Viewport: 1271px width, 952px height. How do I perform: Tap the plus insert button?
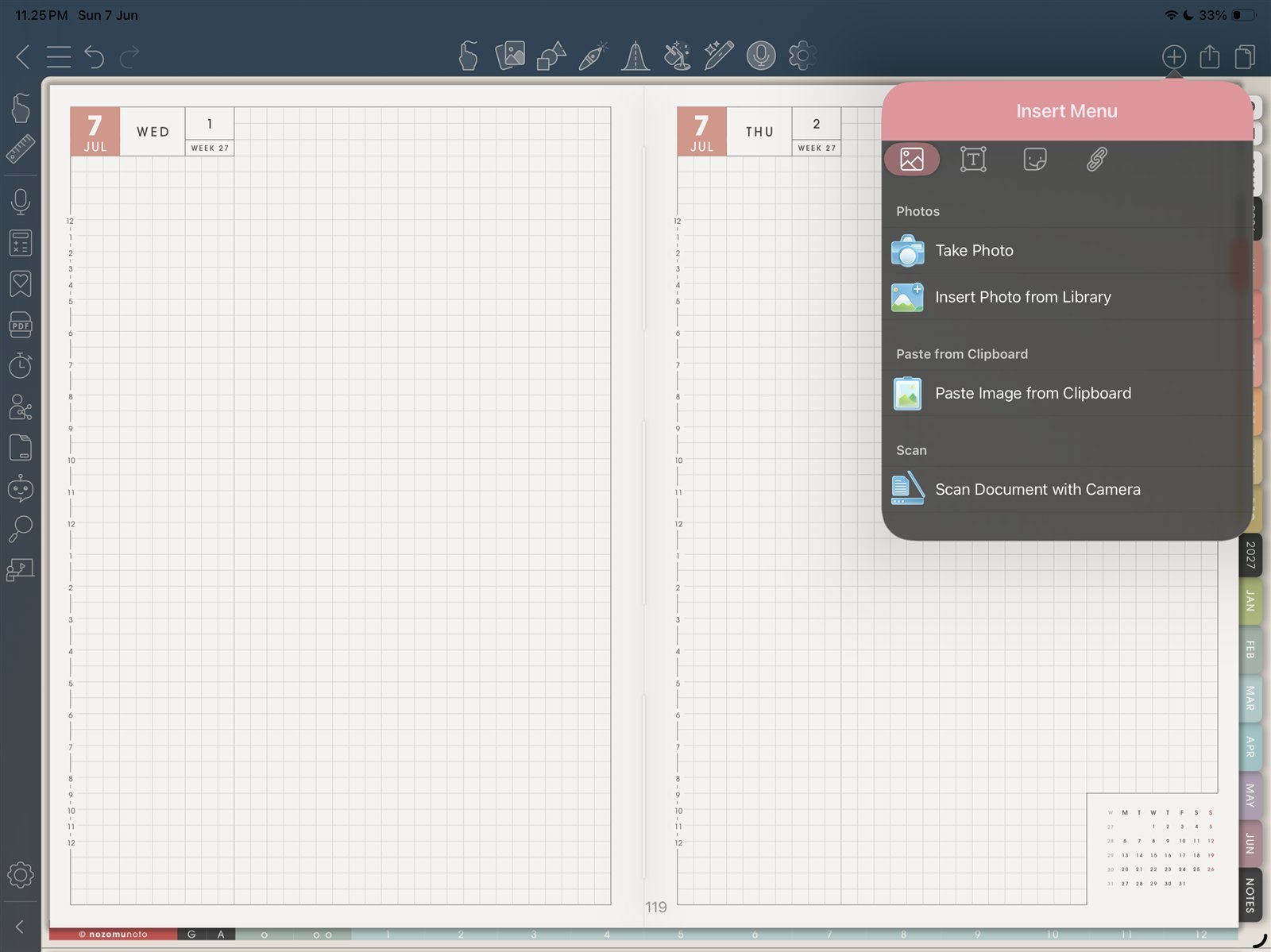(1174, 56)
